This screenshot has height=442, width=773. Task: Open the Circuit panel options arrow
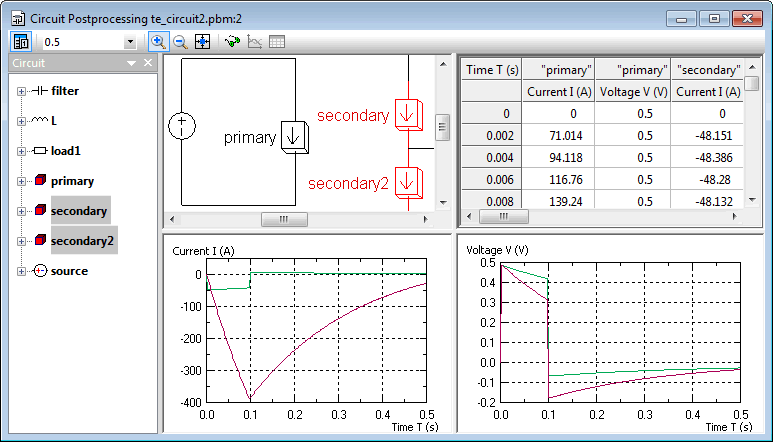pyautogui.click(x=131, y=63)
